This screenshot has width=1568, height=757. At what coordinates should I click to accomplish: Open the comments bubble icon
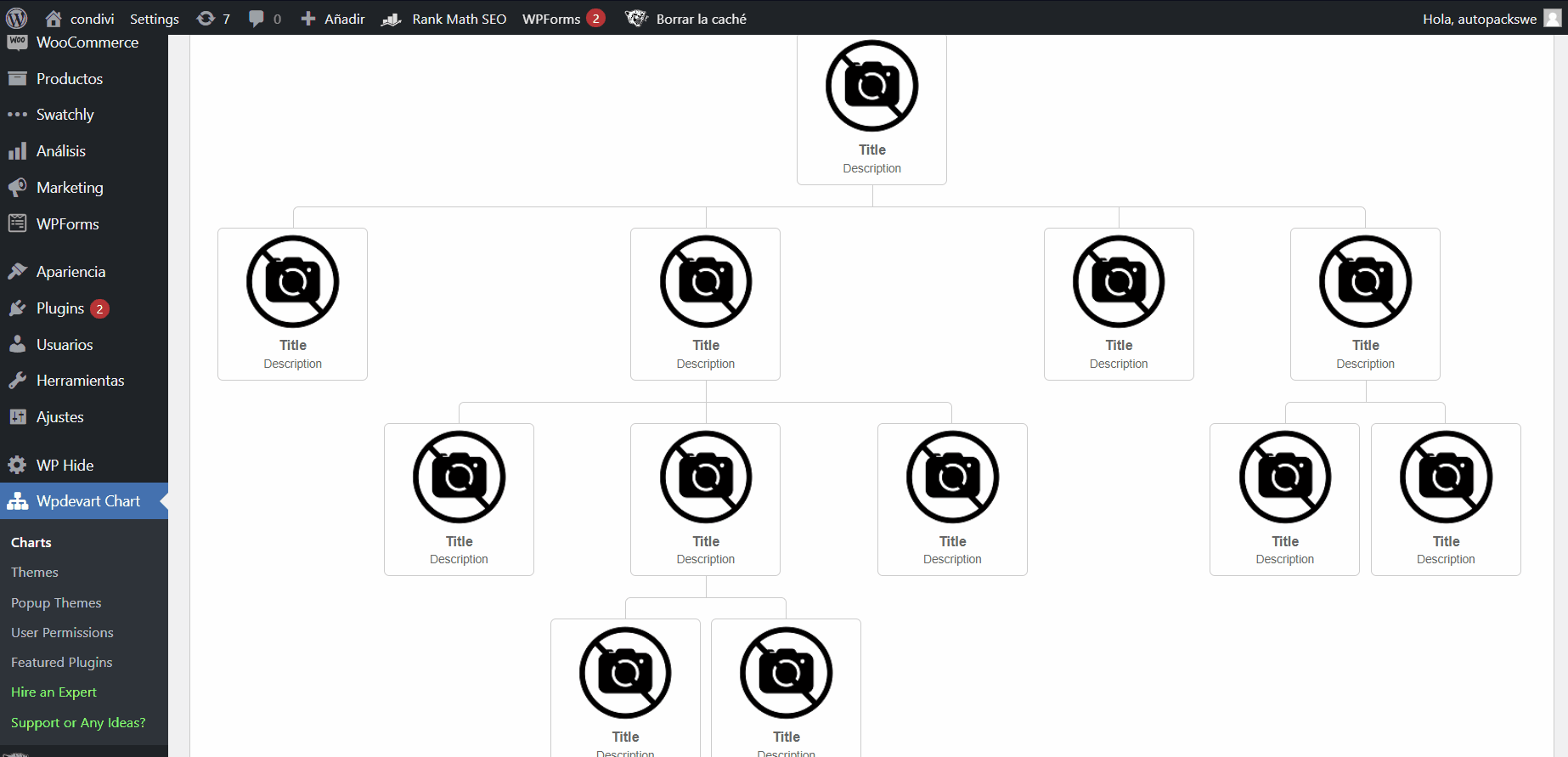(256, 18)
